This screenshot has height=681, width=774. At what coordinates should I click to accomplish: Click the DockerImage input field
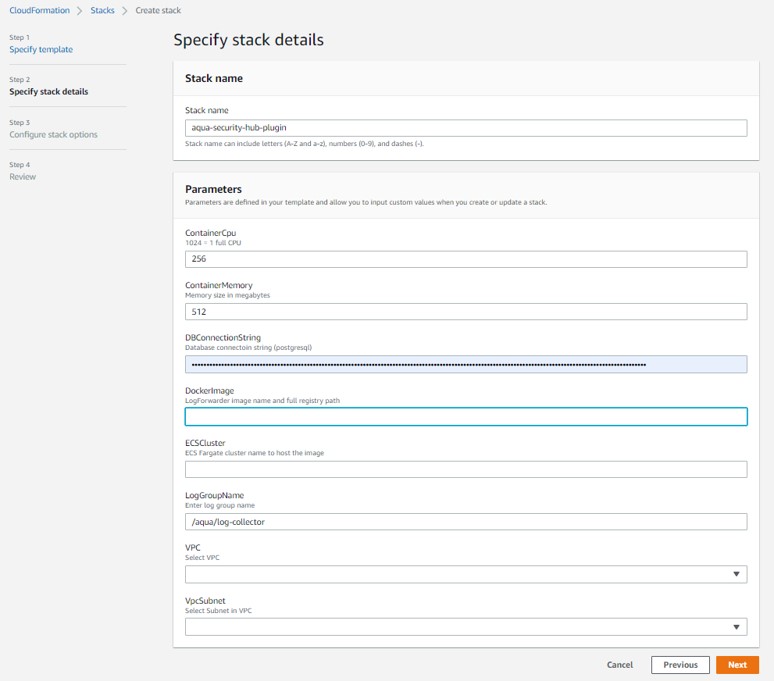click(466, 417)
